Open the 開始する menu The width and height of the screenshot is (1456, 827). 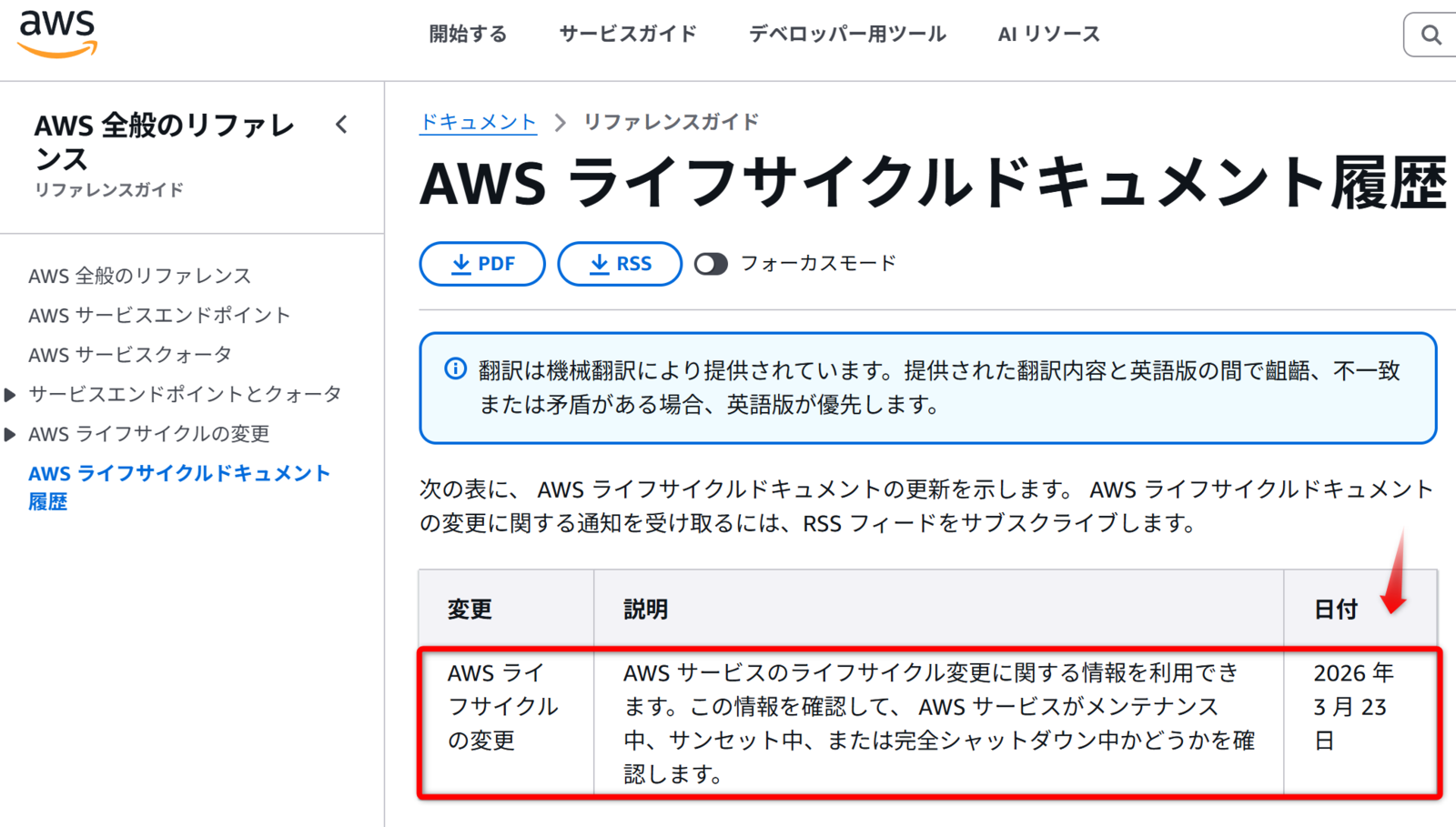468,35
